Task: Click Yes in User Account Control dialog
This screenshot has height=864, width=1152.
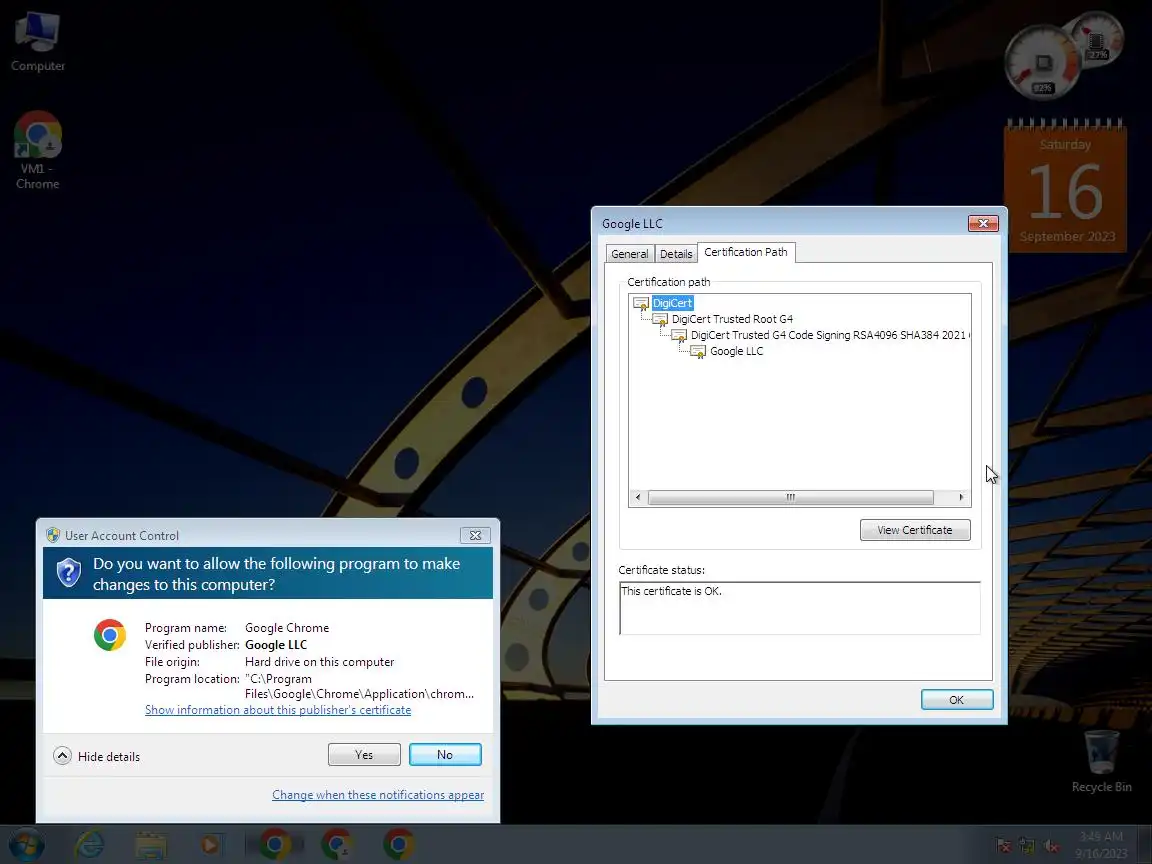Action: click(x=364, y=755)
